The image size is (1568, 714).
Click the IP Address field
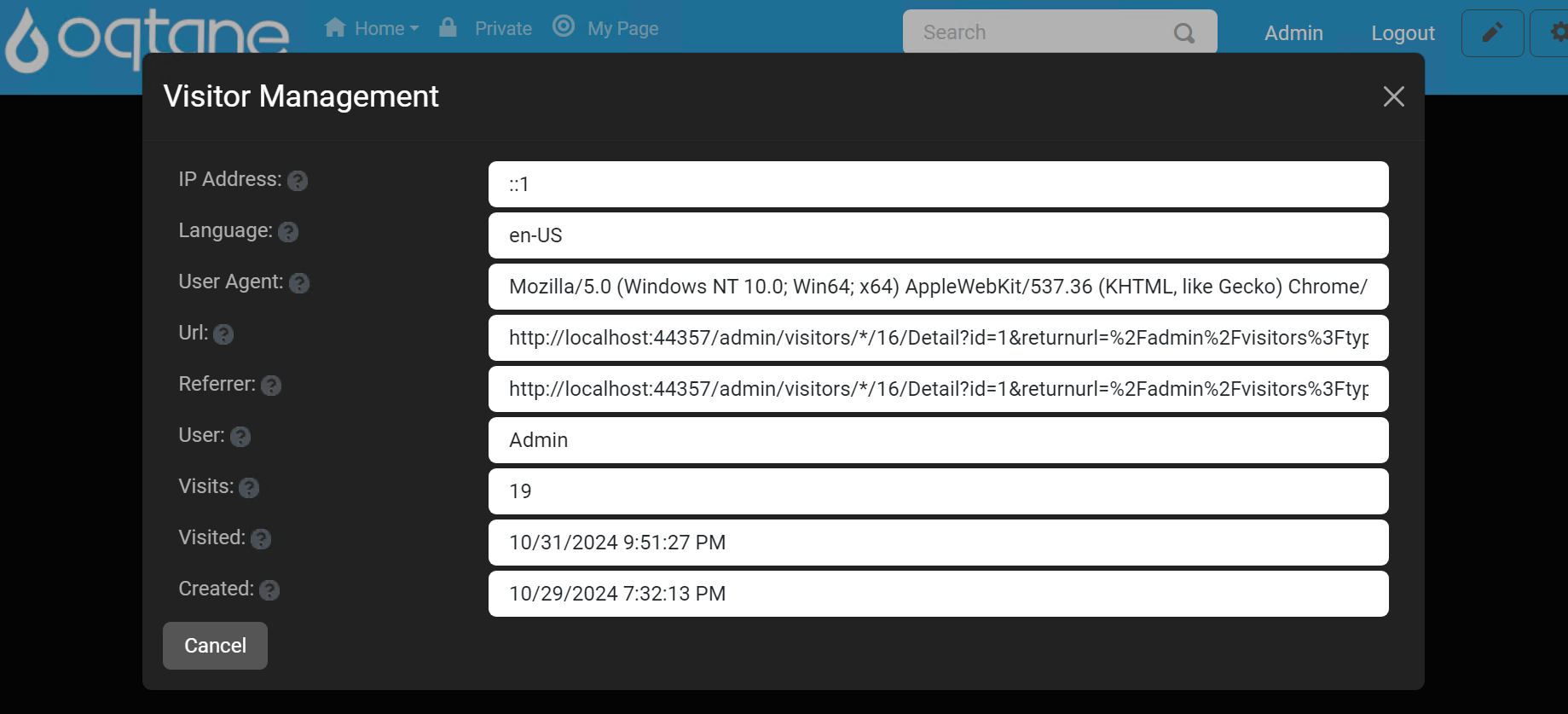938,184
